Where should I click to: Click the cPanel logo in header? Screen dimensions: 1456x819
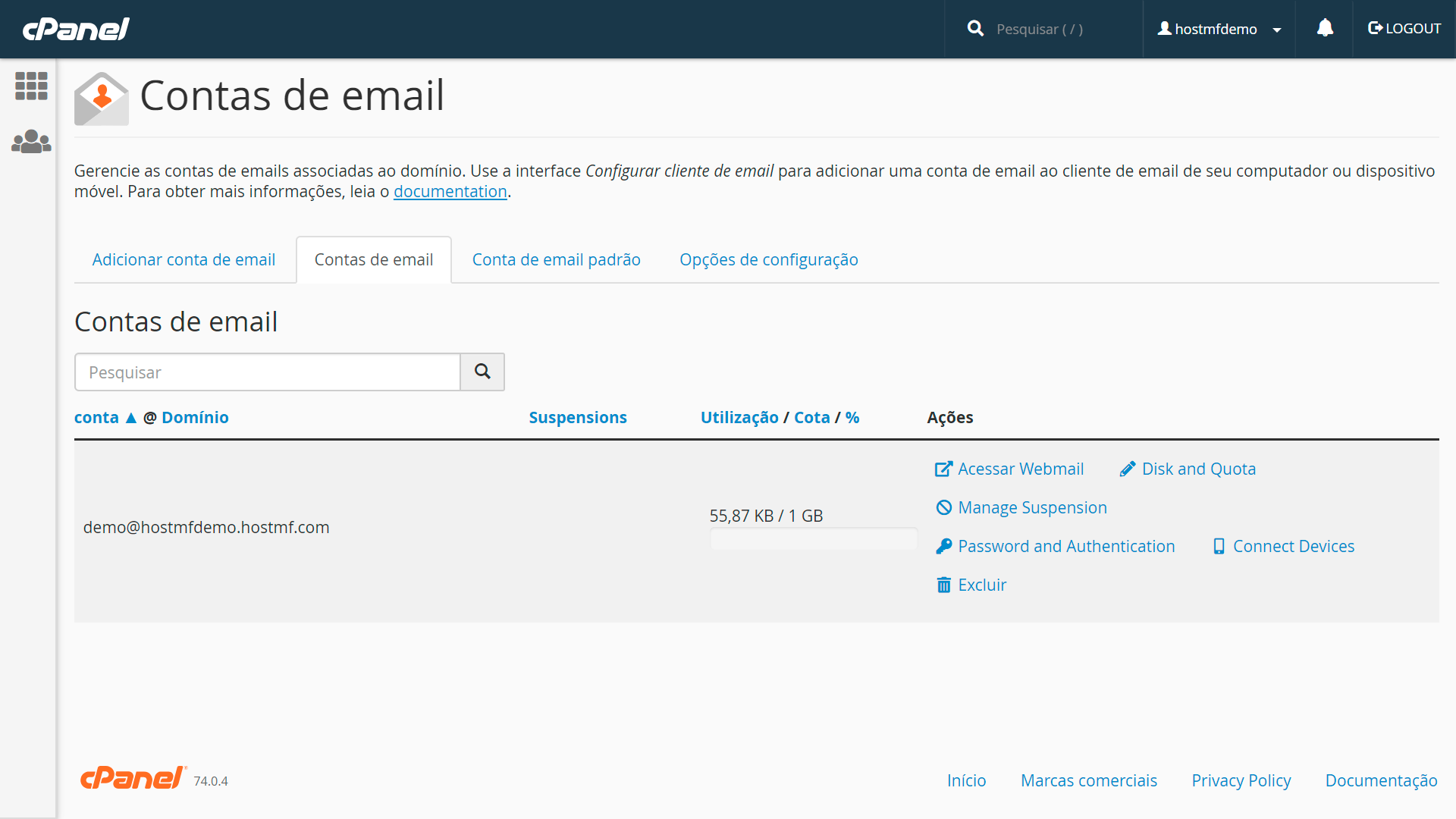coord(76,29)
